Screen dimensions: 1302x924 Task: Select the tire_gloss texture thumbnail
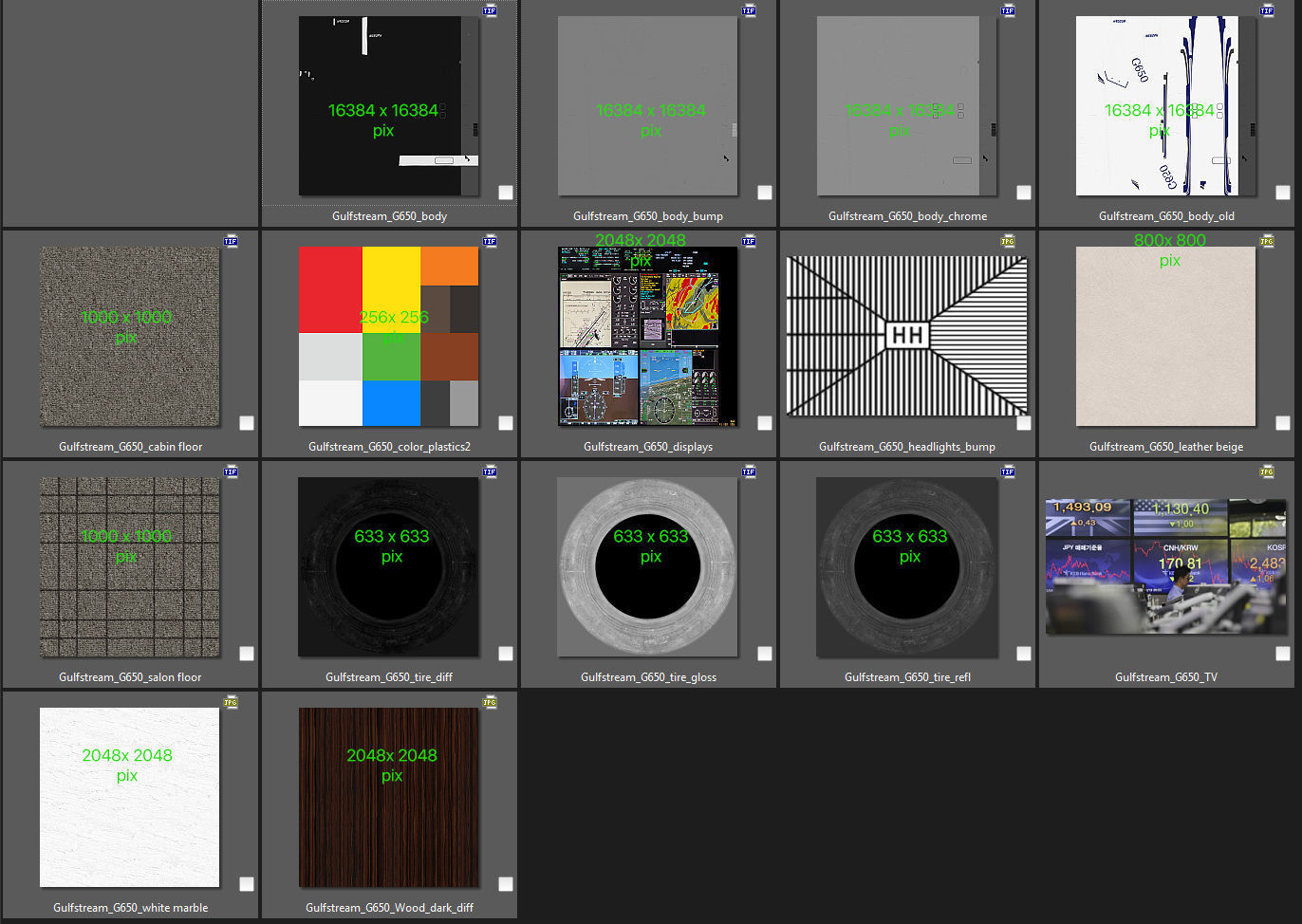click(x=648, y=566)
